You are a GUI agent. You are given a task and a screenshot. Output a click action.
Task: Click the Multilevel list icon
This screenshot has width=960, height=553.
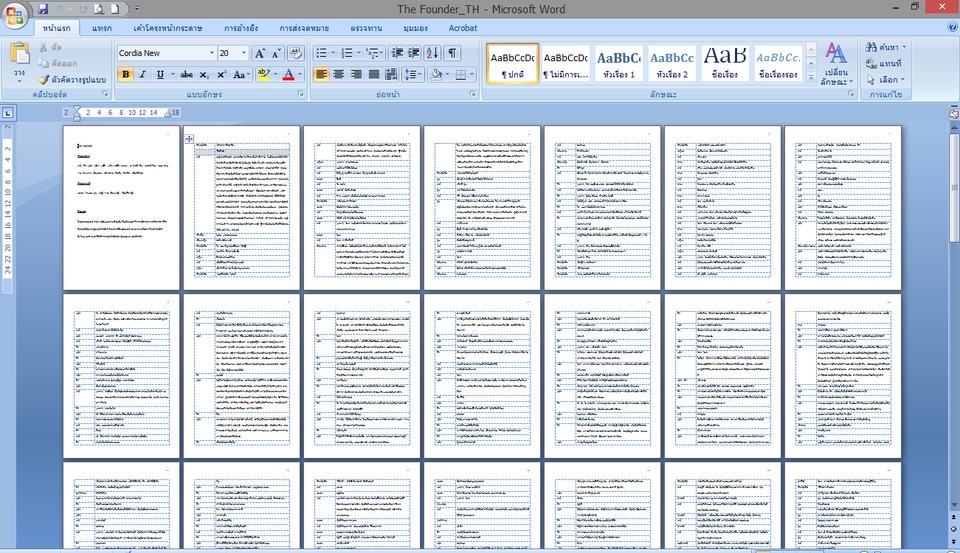(372, 53)
